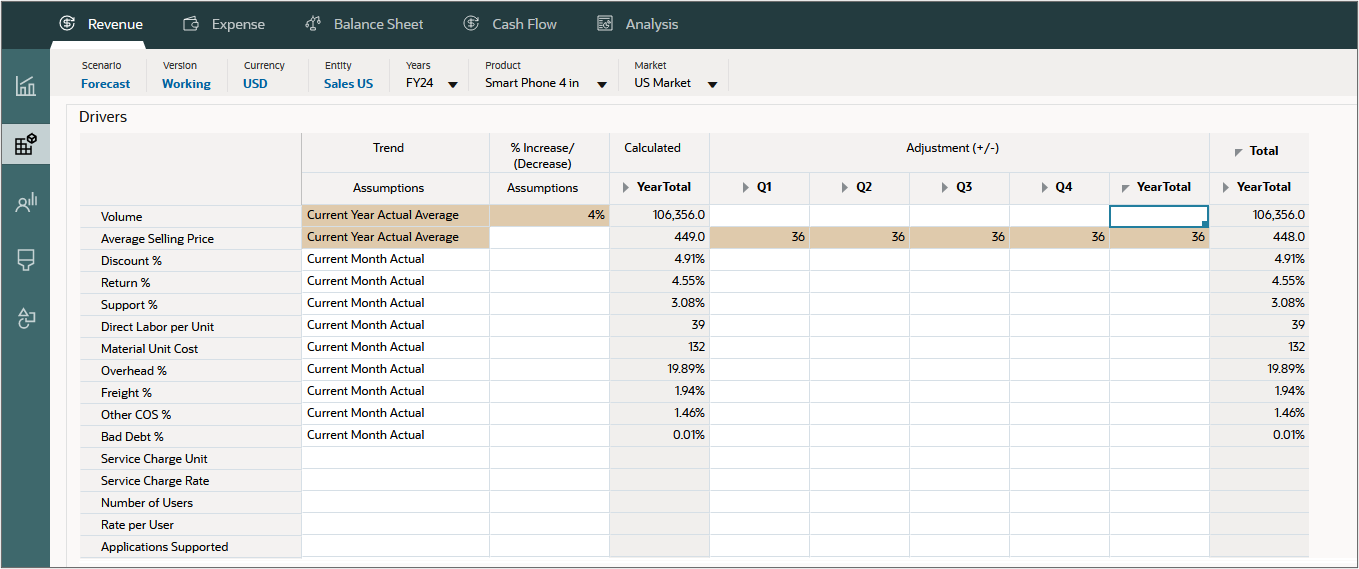Click the Average Selling Price trend cell
Viewport: 1359px width, 569px height.
(395, 237)
